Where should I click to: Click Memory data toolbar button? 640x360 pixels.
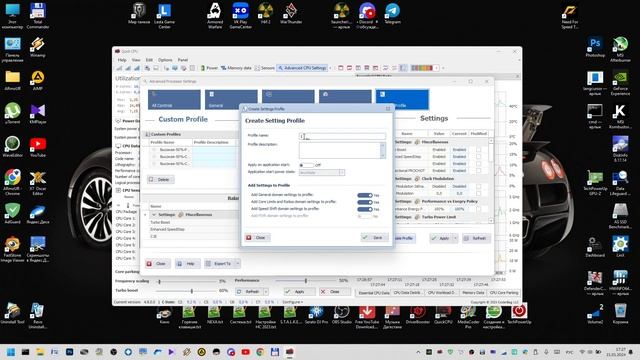pyautogui.click(x=236, y=68)
